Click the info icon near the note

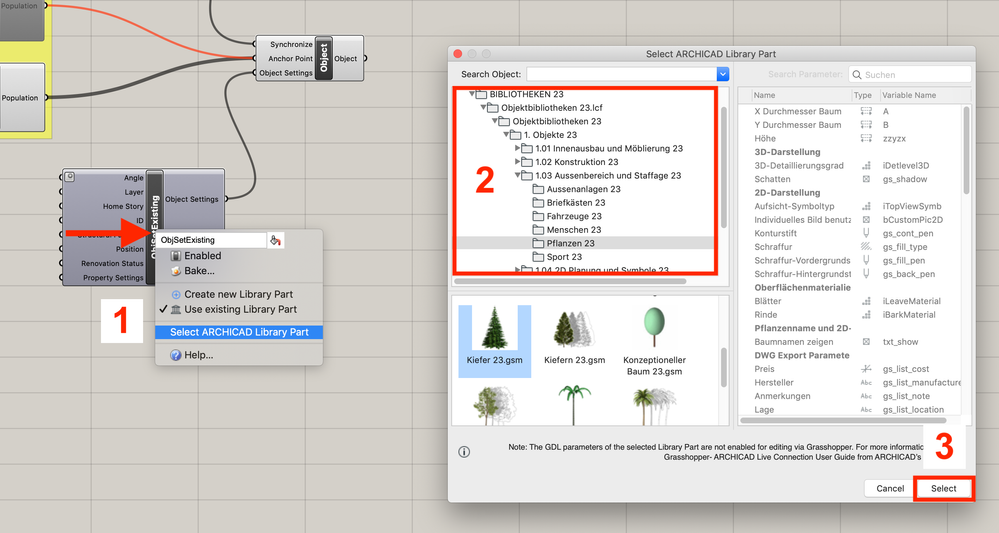[464, 451]
